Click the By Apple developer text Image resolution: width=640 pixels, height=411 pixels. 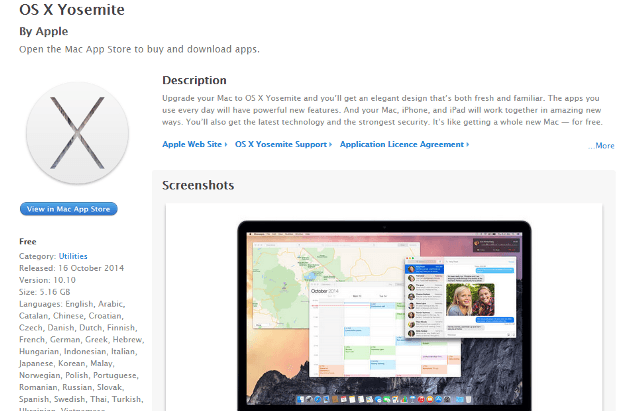click(x=44, y=31)
